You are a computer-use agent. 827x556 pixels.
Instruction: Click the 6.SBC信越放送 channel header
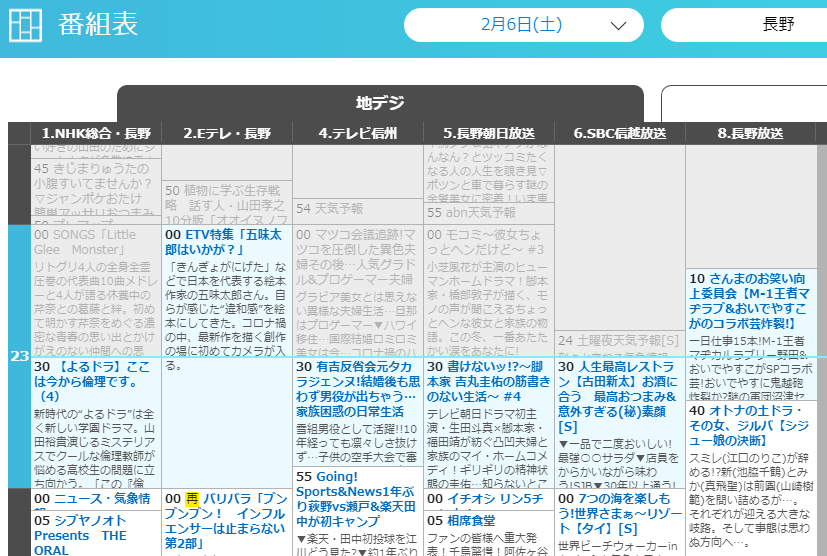(620, 133)
